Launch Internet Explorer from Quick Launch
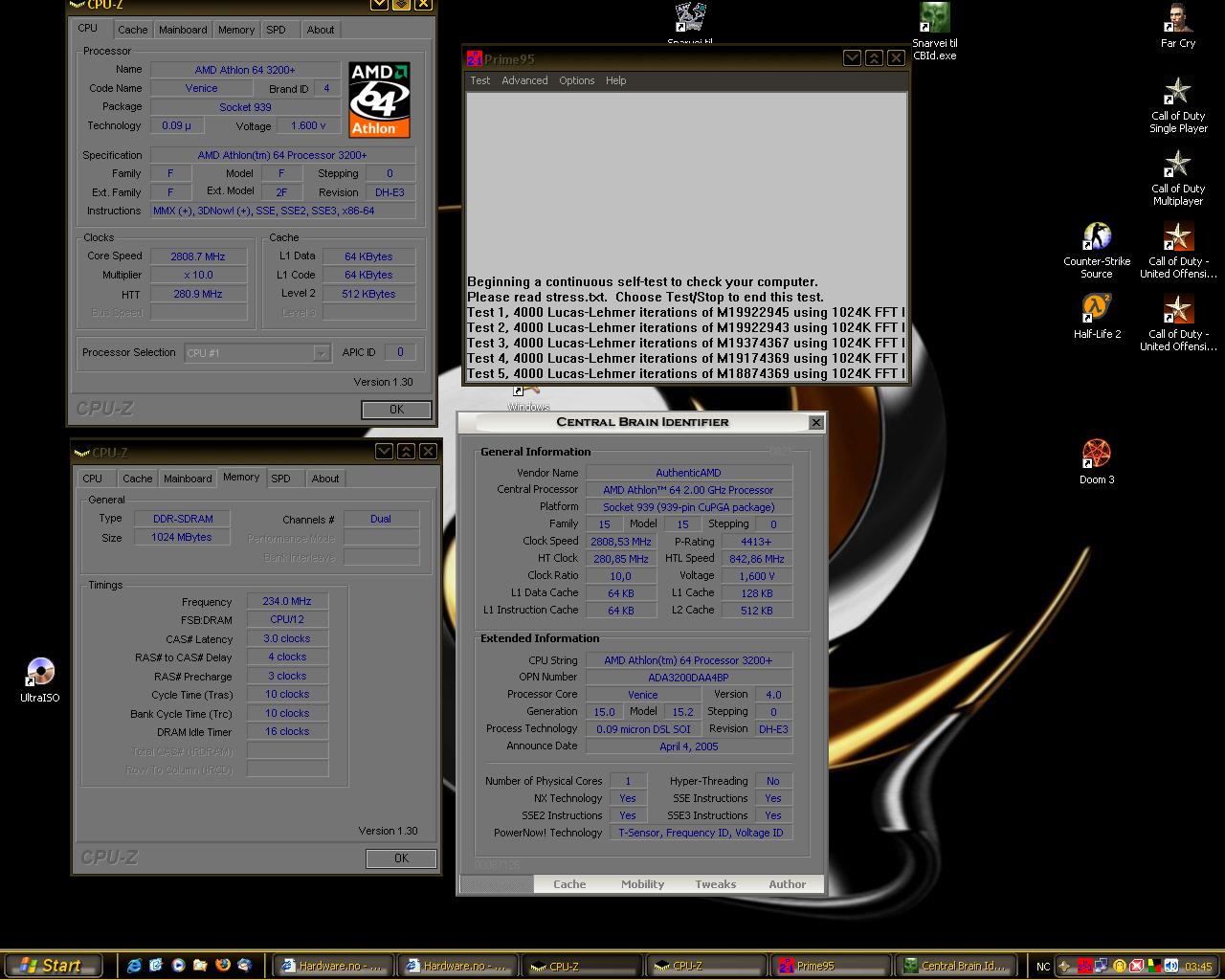The height and width of the screenshot is (980, 1225). 133,966
